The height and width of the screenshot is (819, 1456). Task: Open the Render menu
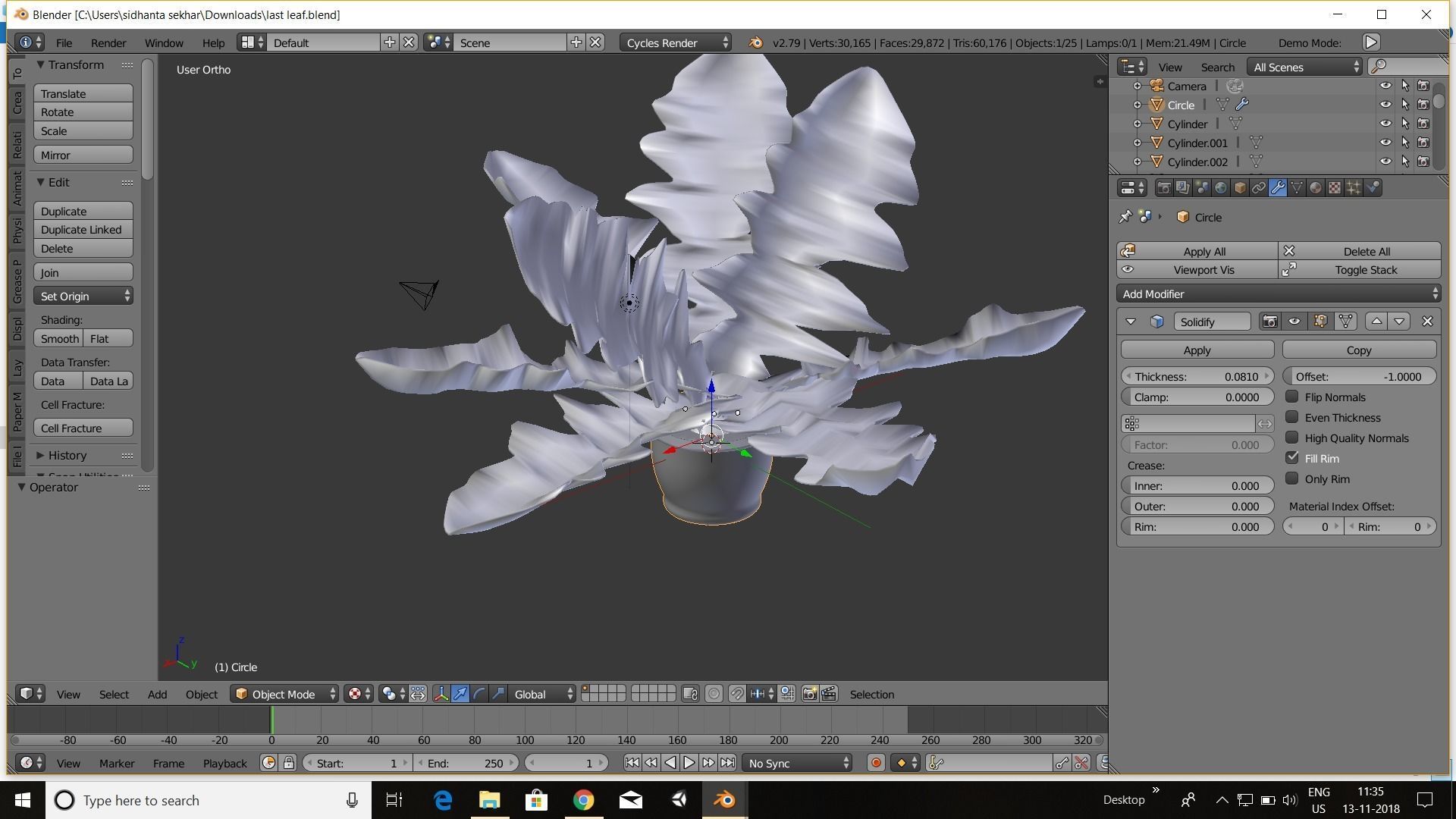(108, 42)
